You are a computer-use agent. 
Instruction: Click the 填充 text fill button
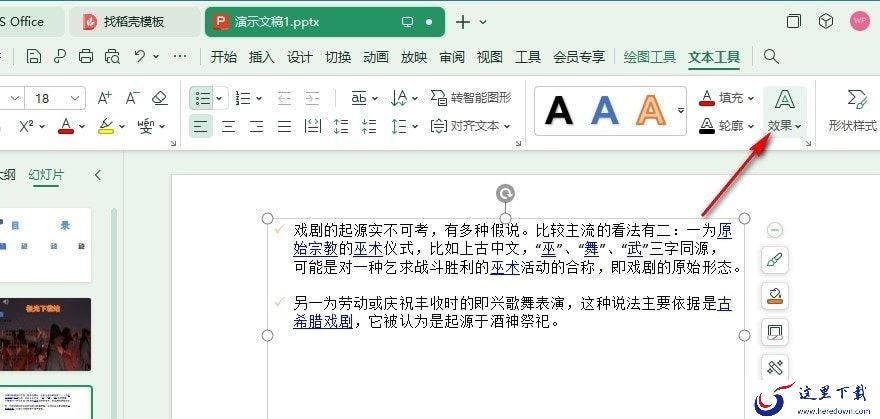point(727,98)
